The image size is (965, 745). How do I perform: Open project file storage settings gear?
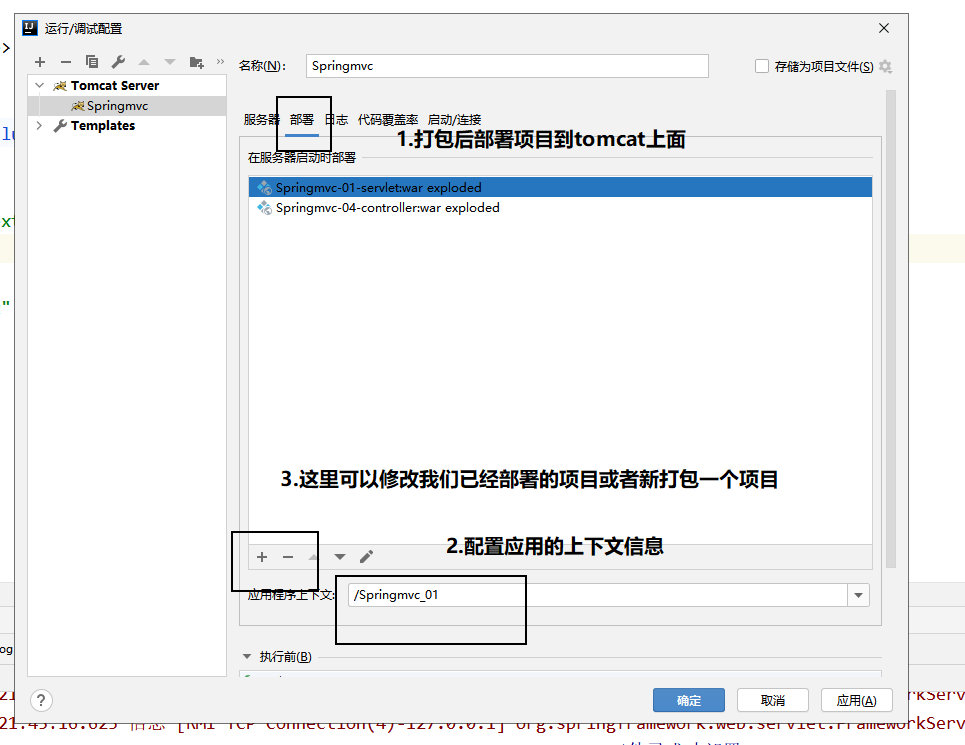tap(886, 66)
